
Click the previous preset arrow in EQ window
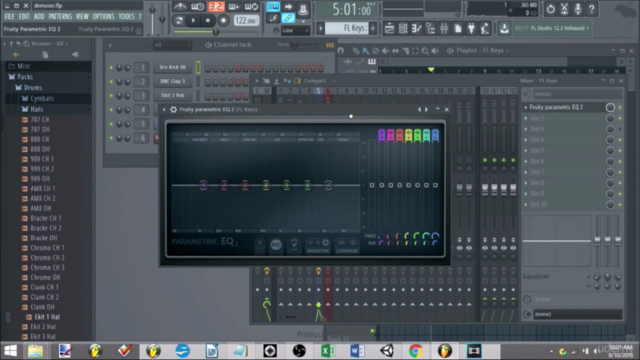point(419,109)
